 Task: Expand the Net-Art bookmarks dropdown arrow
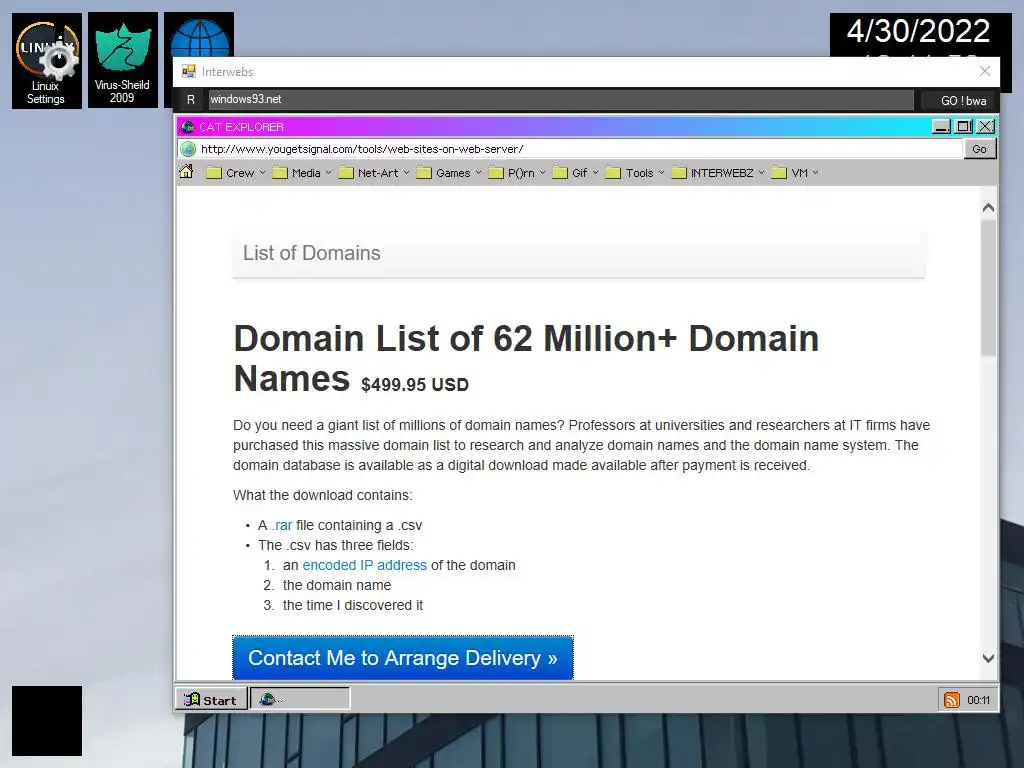(x=406, y=173)
